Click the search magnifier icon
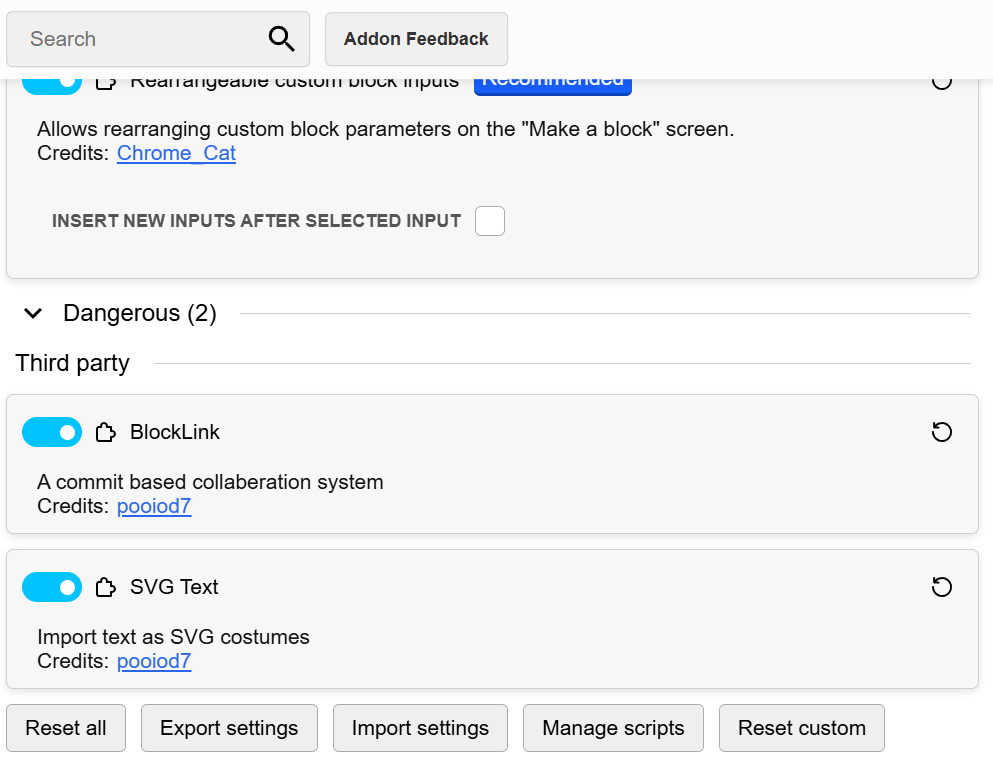 (282, 39)
